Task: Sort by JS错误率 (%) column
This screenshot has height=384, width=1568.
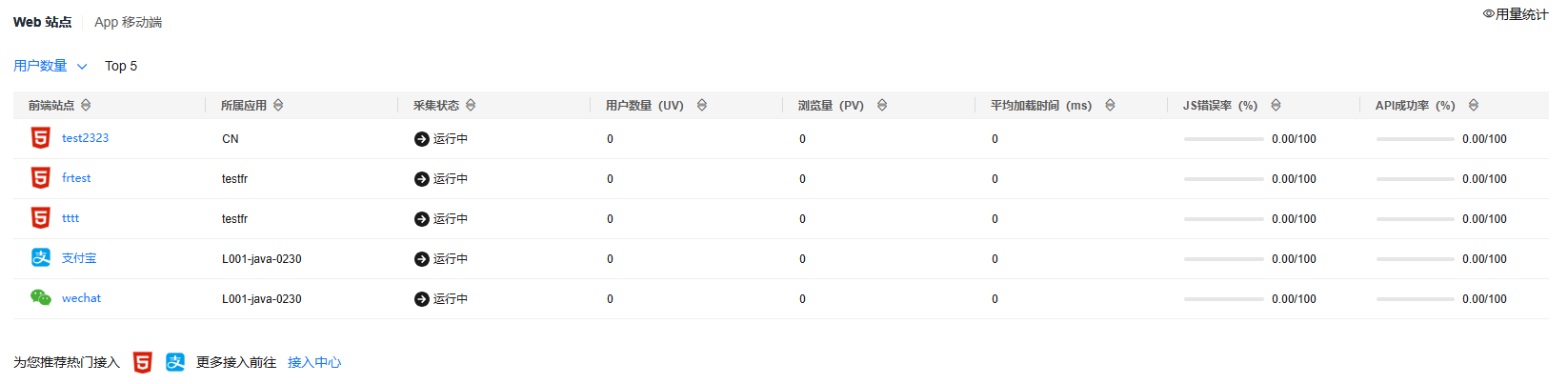Action: coord(1276,105)
